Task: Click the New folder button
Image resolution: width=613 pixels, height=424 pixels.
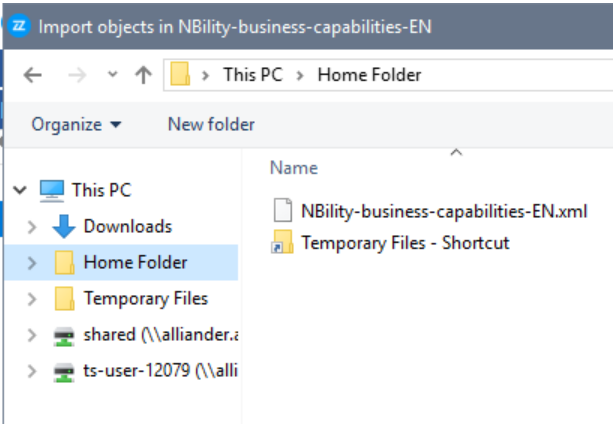Action: point(211,125)
